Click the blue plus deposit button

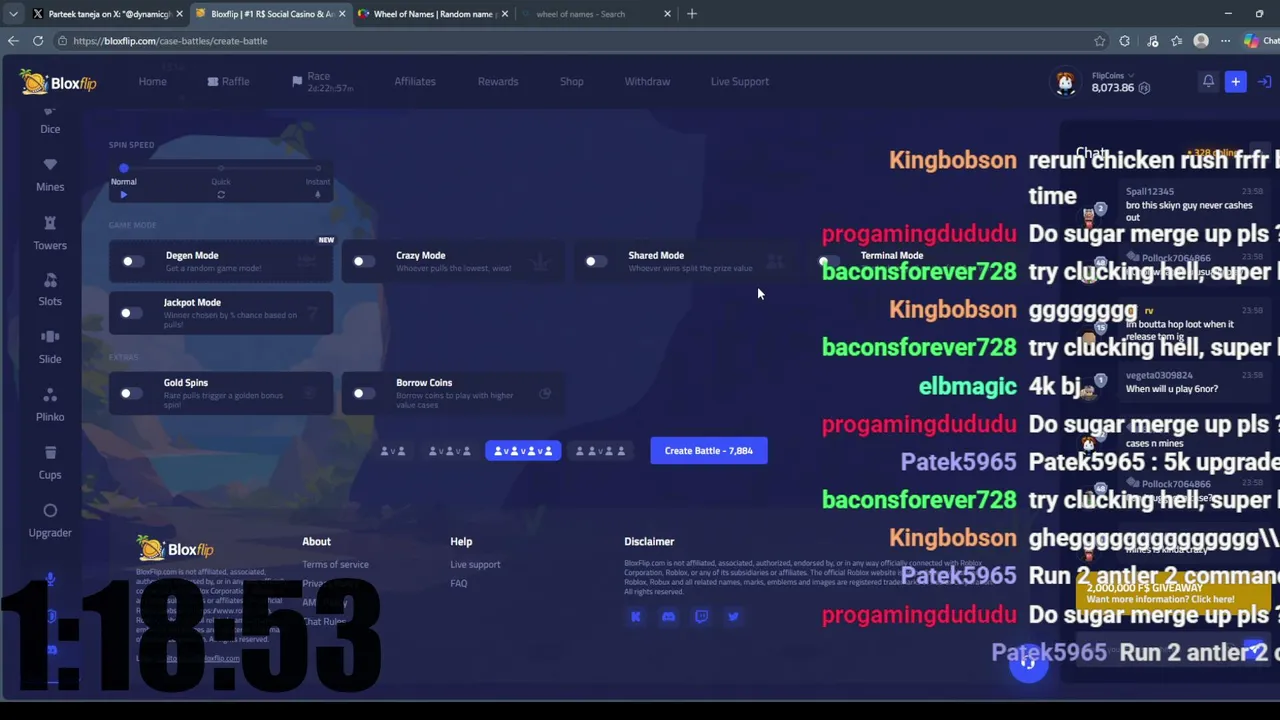point(1235,82)
